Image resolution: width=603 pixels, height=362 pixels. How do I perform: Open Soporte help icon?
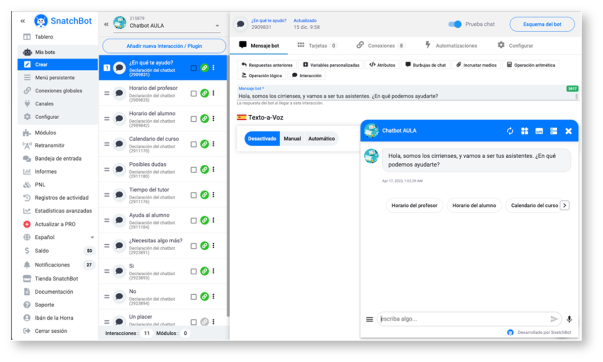point(27,305)
